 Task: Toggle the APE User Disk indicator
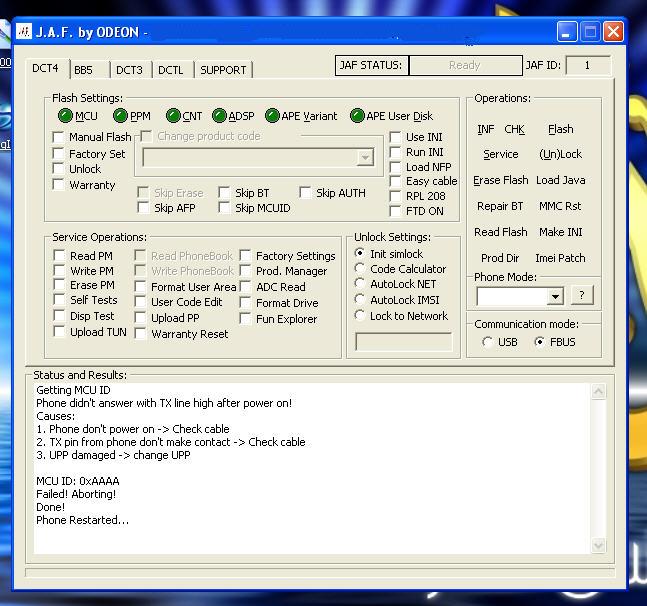pyautogui.click(x=357, y=116)
